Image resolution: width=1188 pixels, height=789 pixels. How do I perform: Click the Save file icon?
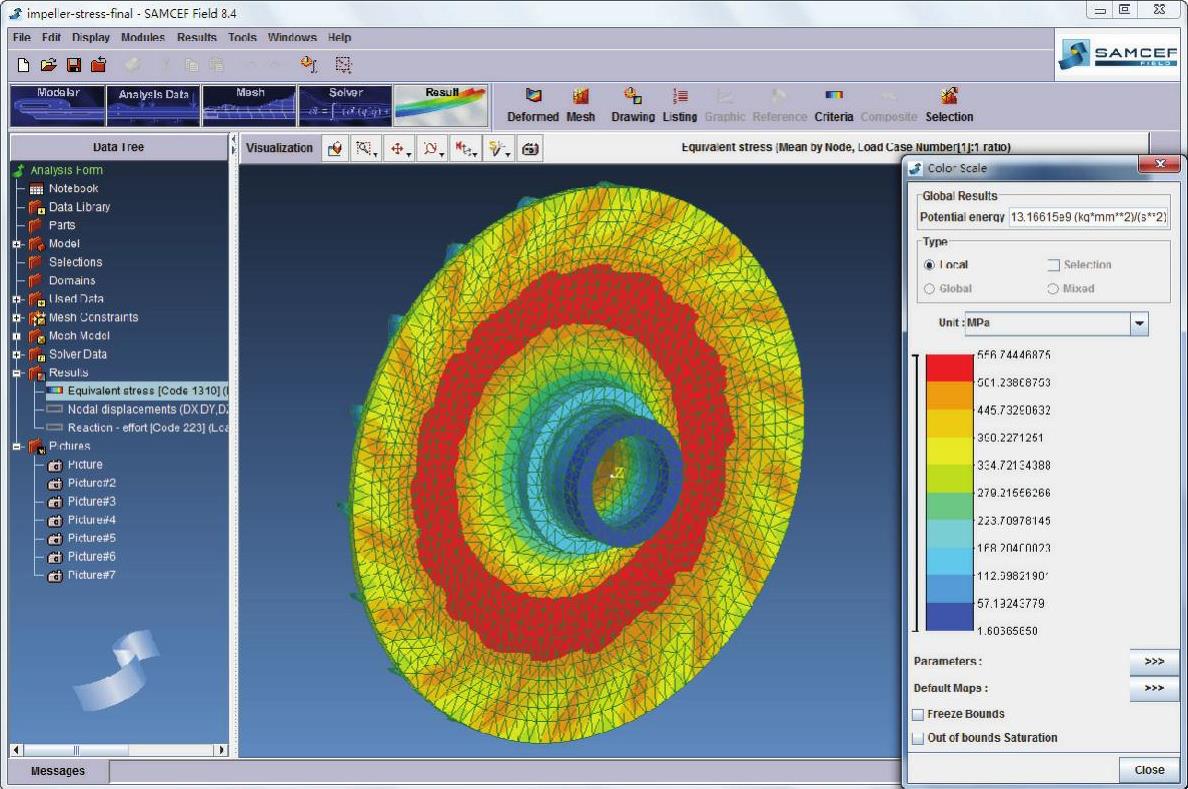73,65
